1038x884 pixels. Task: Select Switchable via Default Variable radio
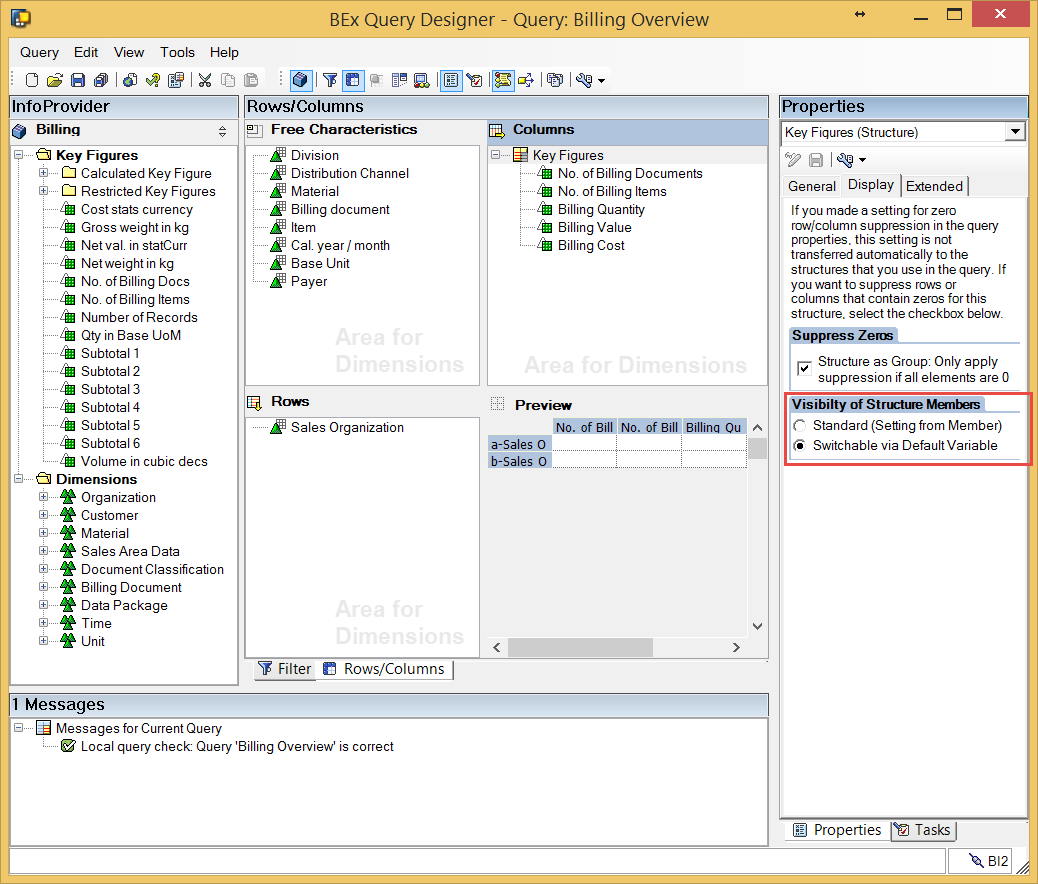point(800,446)
